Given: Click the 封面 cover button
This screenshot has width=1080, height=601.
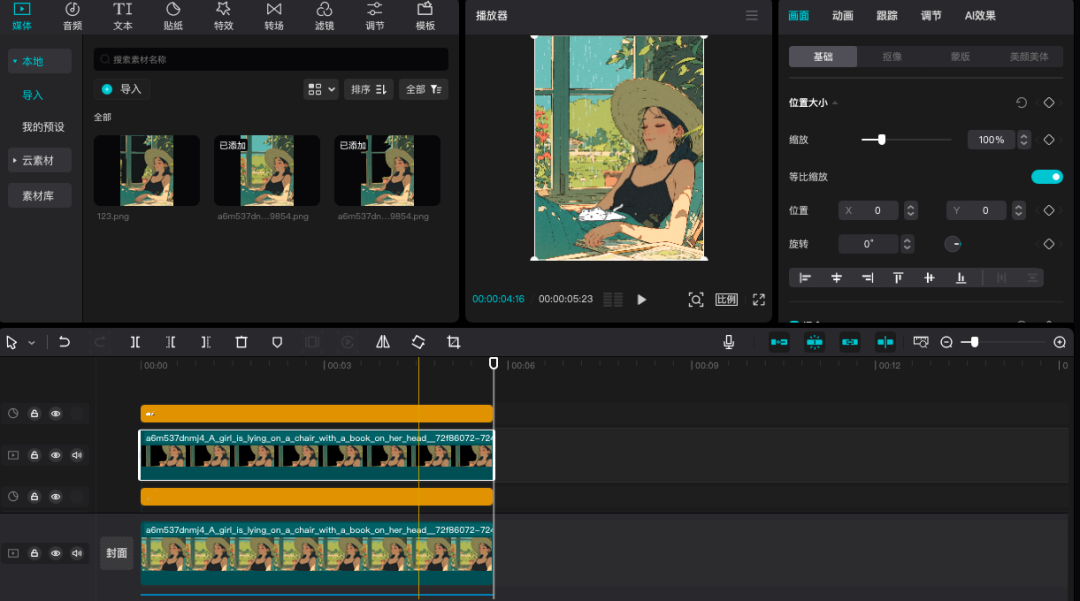Looking at the screenshot, I should 116,553.
